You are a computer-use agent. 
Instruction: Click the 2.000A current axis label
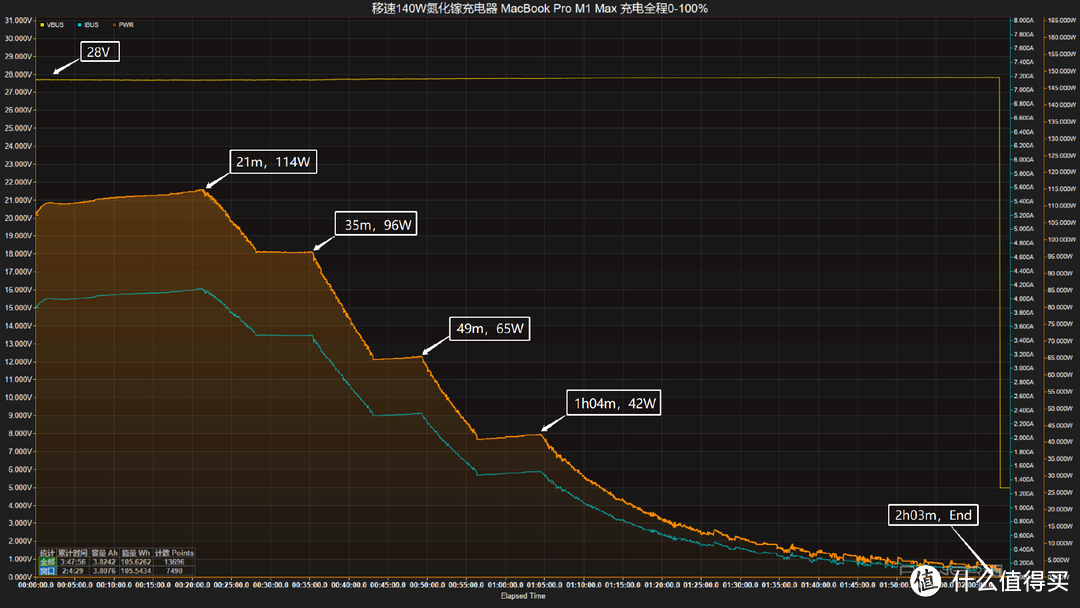click(x=1024, y=438)
